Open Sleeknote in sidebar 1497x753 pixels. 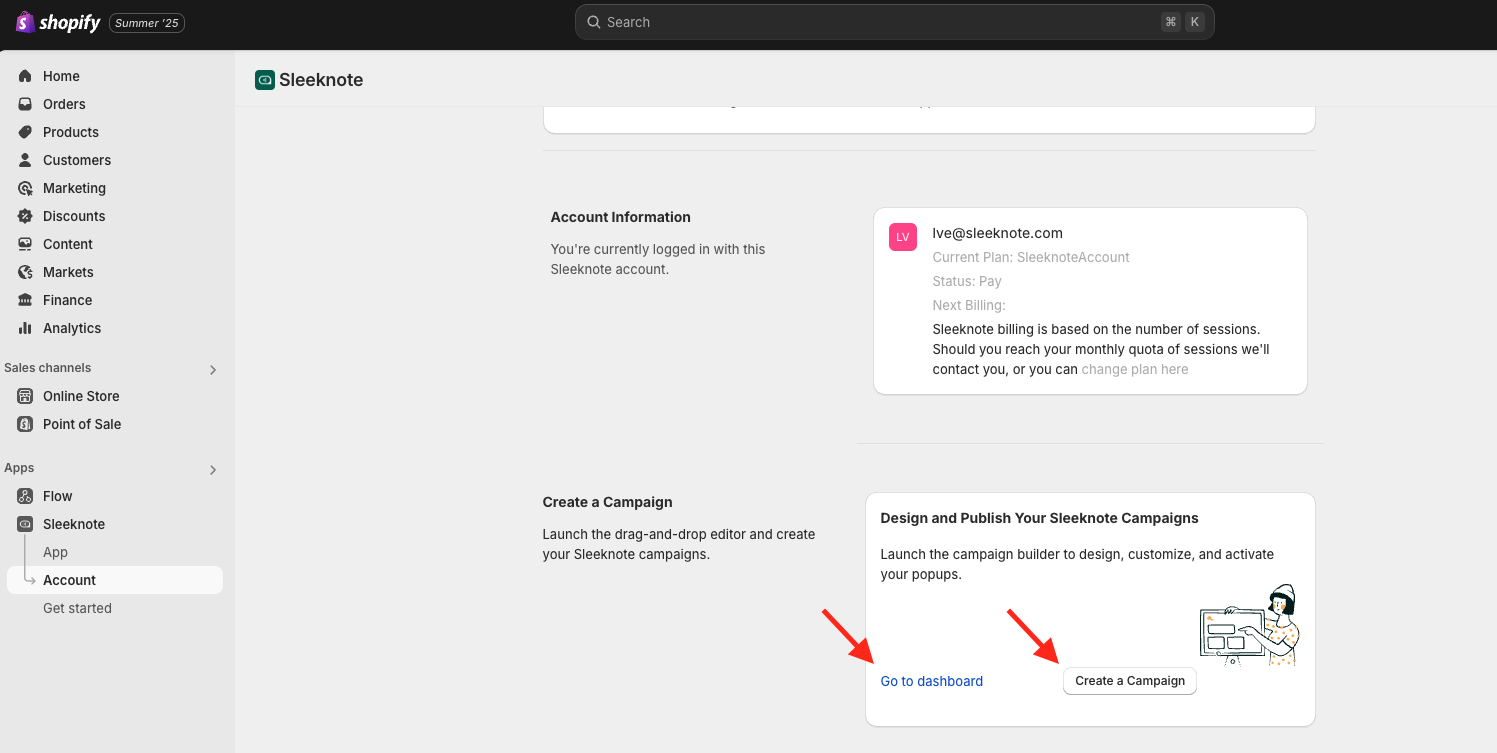(x=74, y=524)
